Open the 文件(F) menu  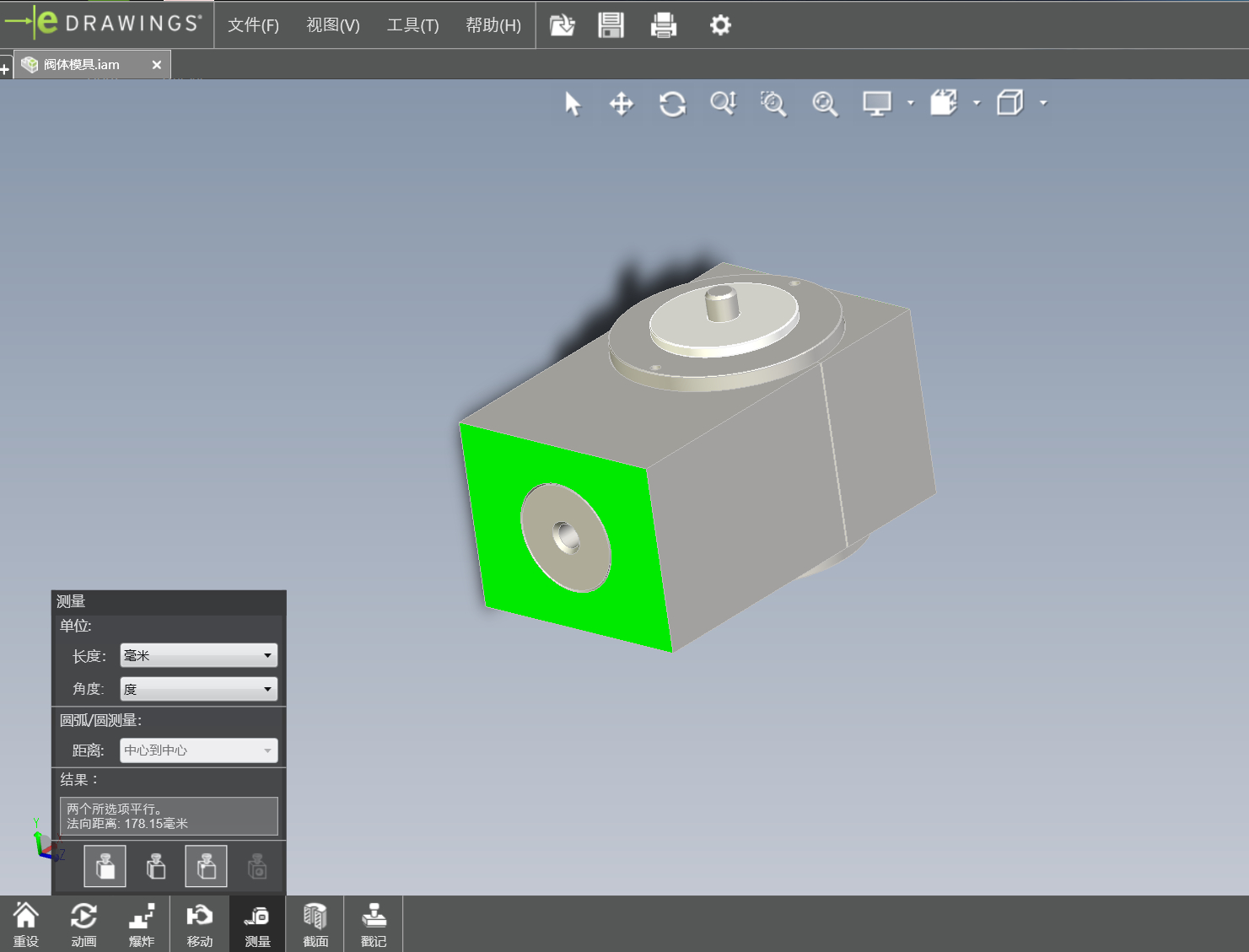(253, 25)
